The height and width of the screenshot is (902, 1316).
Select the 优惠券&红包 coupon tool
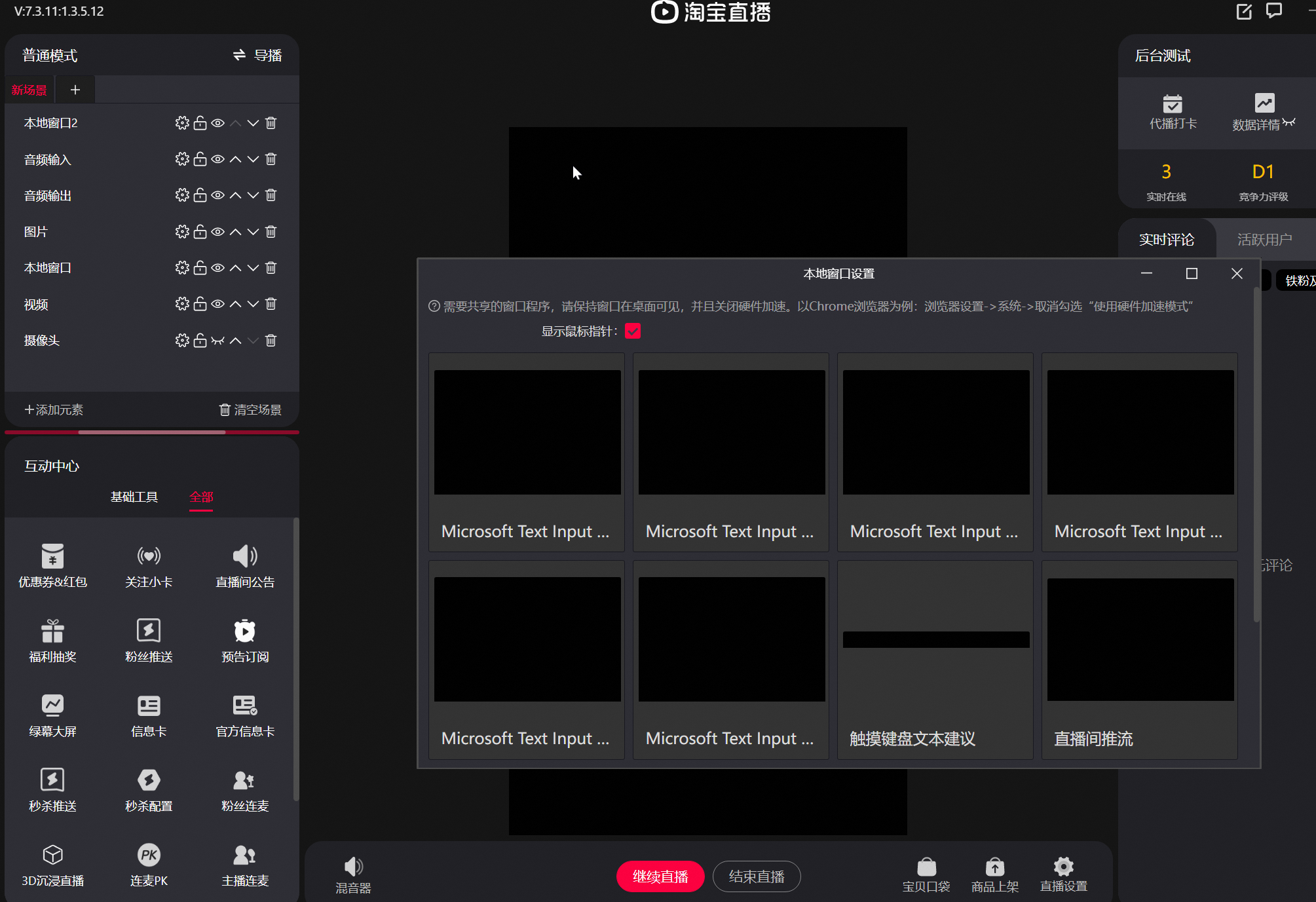52,565
